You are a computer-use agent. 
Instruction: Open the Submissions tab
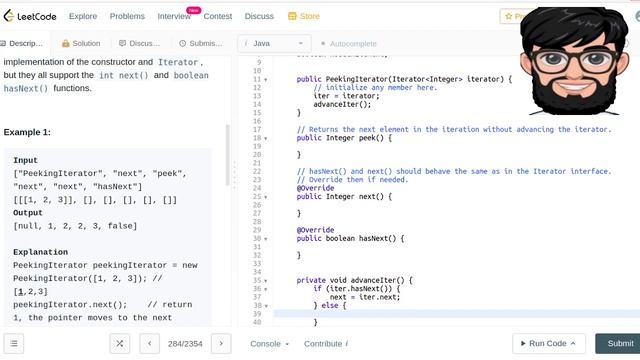(201, 43)
